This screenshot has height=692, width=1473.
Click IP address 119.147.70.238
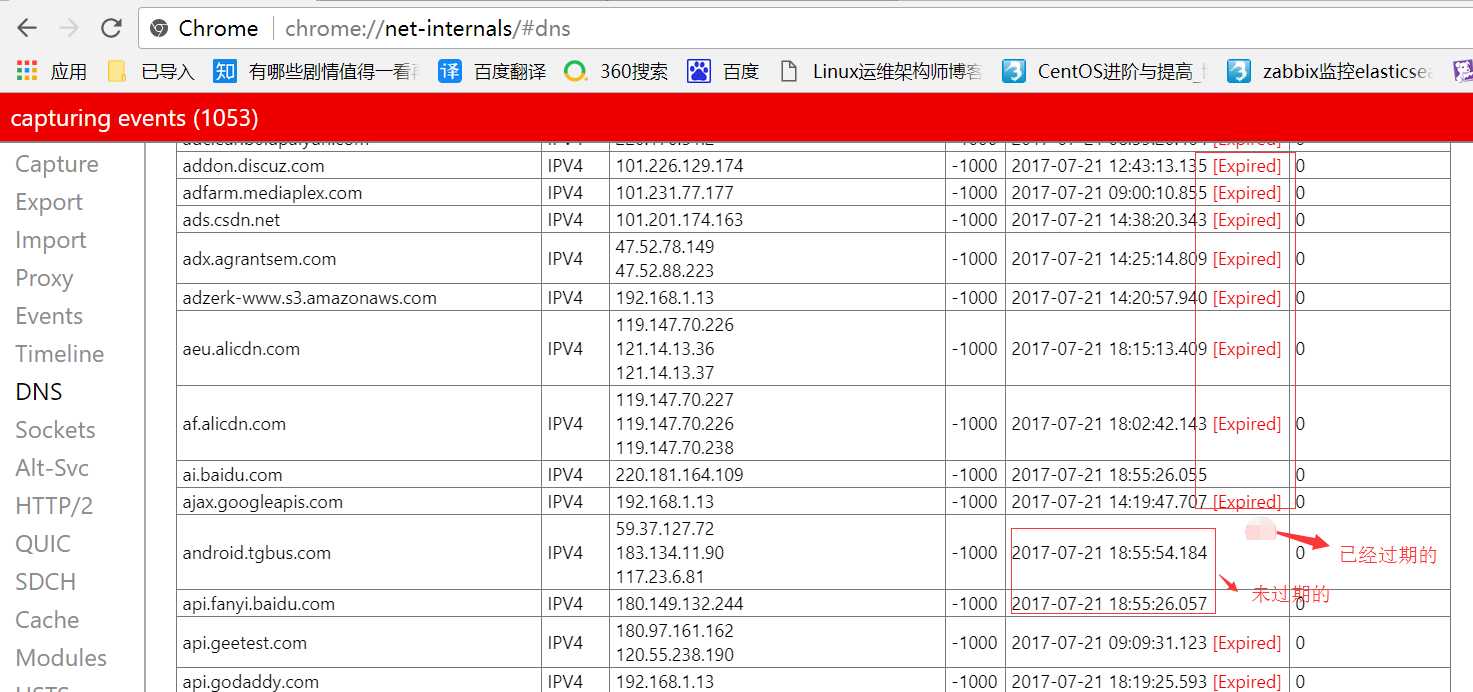(675, 448)
